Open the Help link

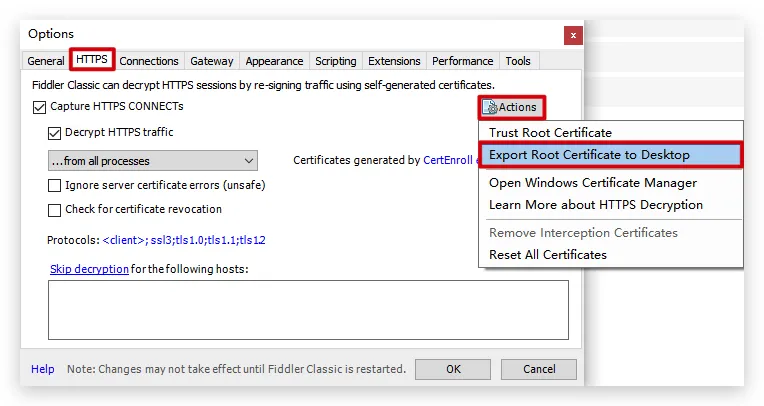tap(43, 369)
